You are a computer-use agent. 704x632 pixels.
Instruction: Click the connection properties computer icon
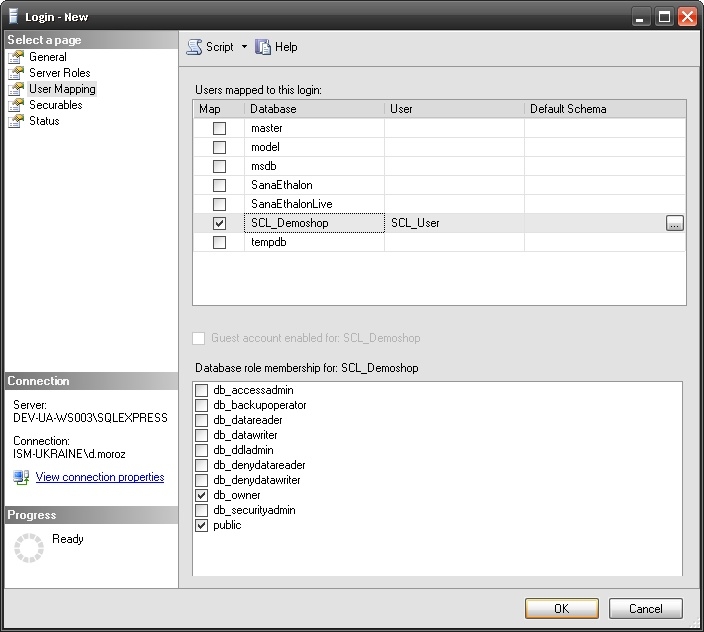[x=21, y=477]
